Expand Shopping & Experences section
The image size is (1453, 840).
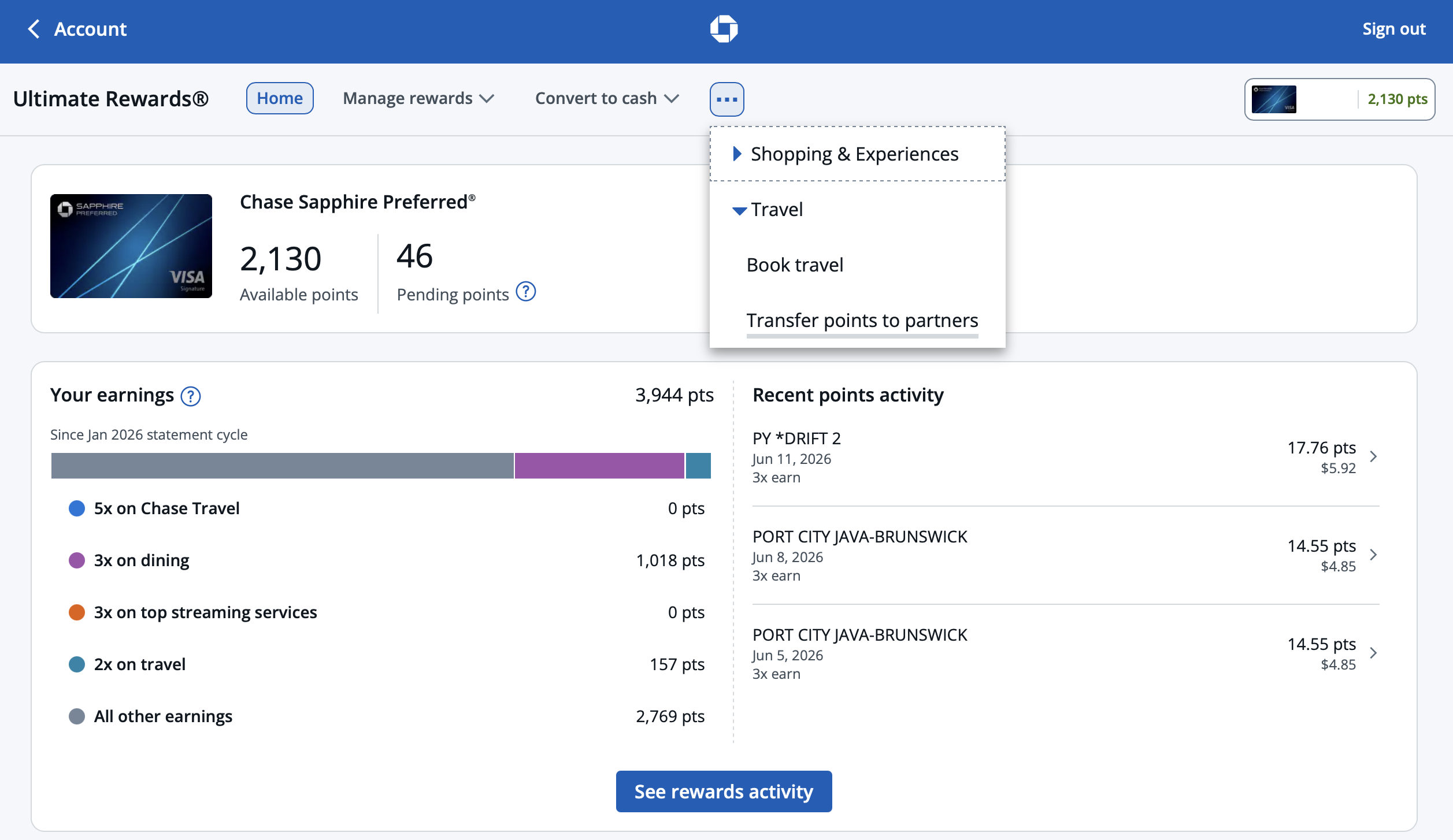(857, 154)
